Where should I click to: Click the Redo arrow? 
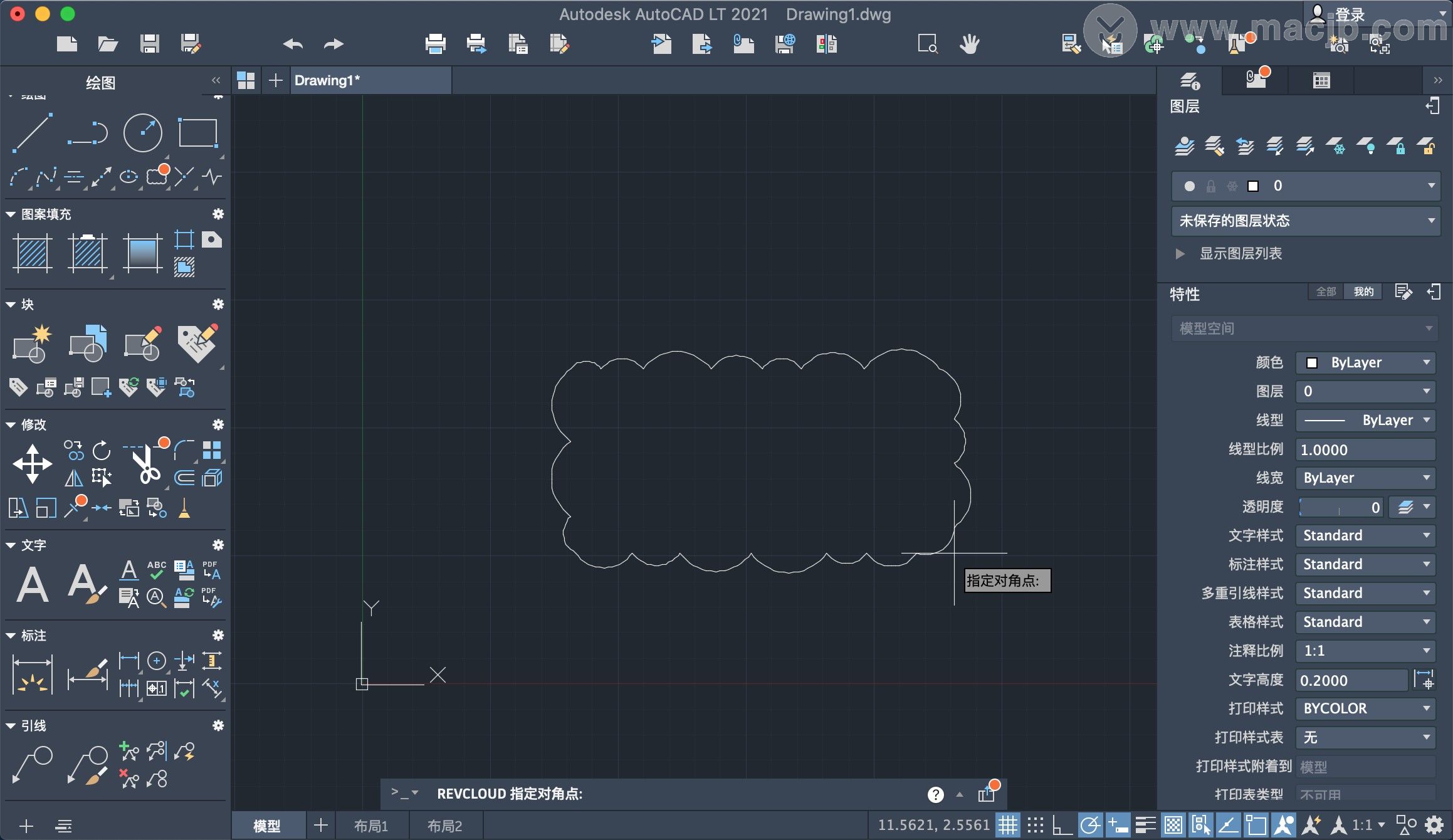click(x=333, y=44)
